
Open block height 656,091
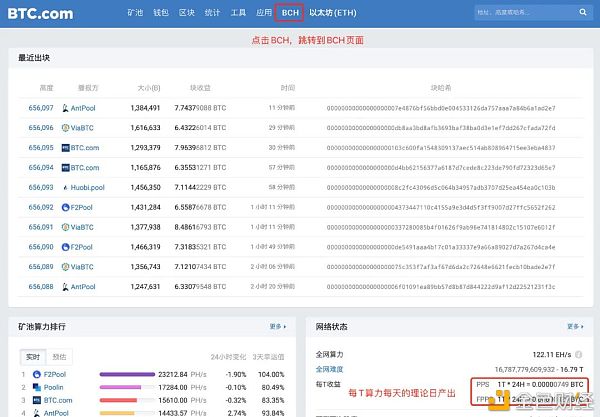click(41, 227)
